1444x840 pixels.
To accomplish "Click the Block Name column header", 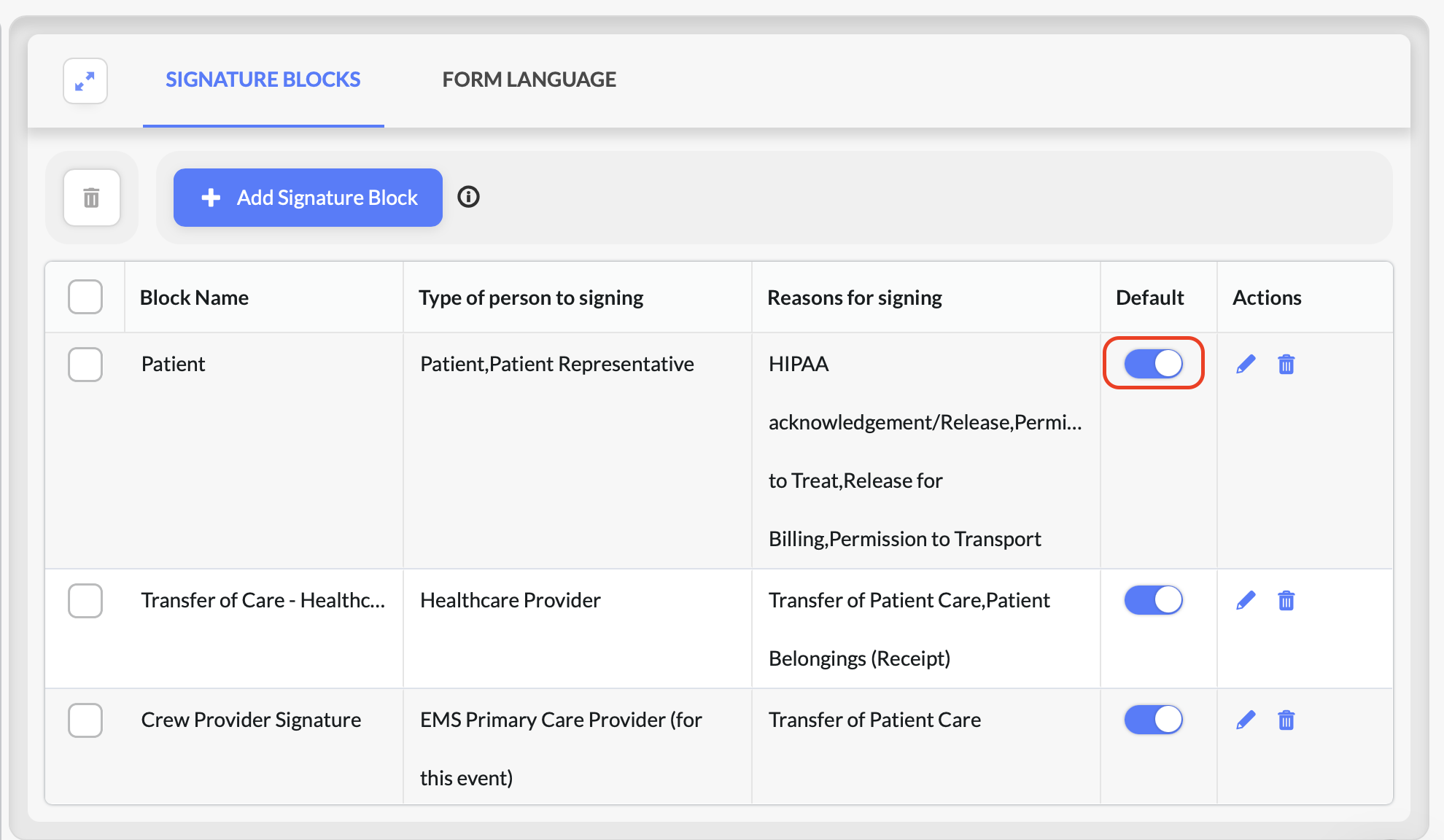I will (x=194, y=297).
